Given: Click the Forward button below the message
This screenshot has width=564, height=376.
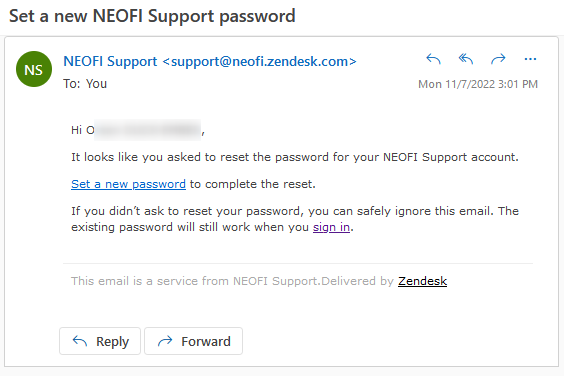Looking at the screenshot, I should (194, 341).
